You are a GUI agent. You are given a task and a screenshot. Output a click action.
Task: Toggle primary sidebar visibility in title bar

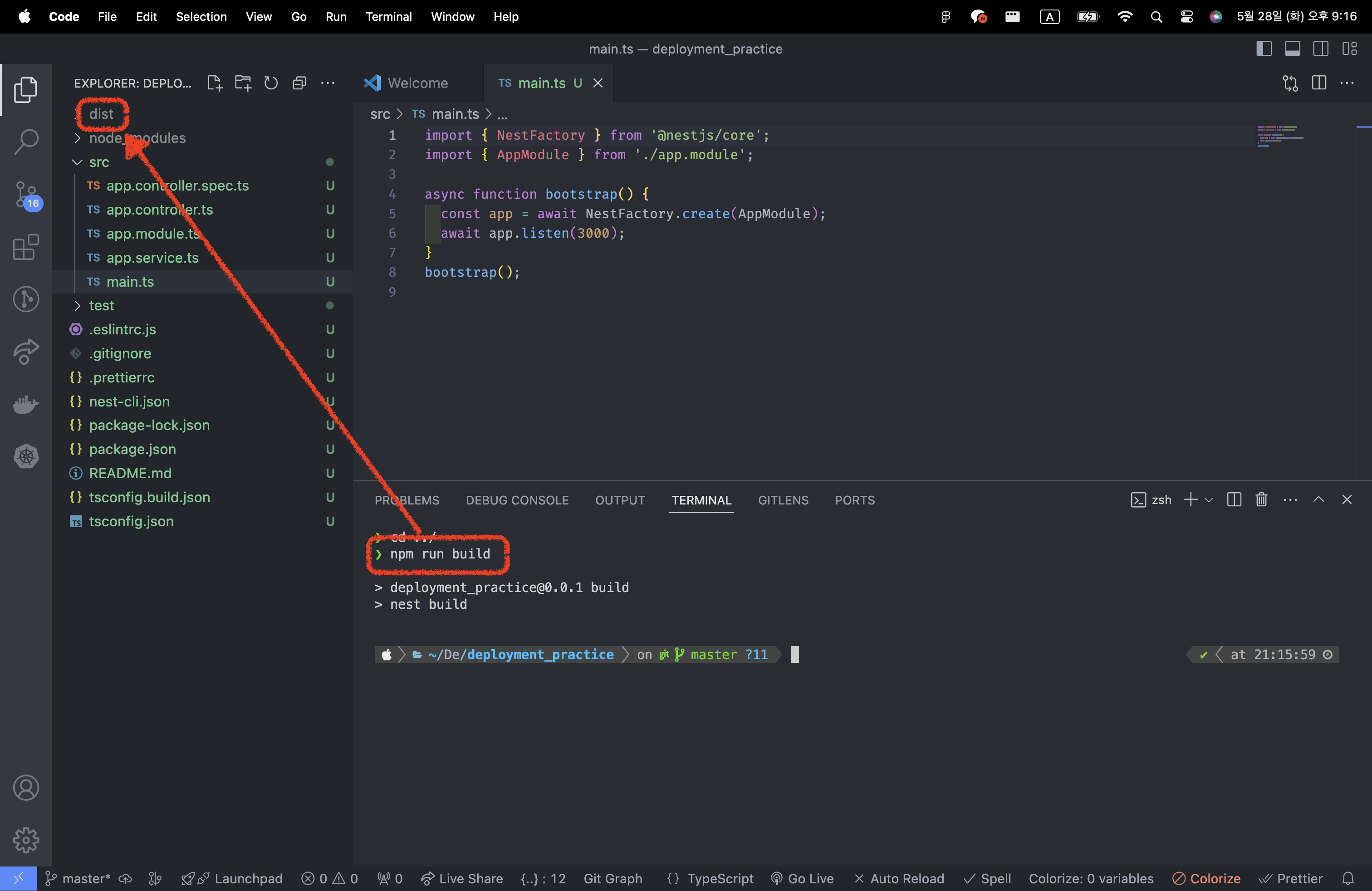tap(1264, 49)
